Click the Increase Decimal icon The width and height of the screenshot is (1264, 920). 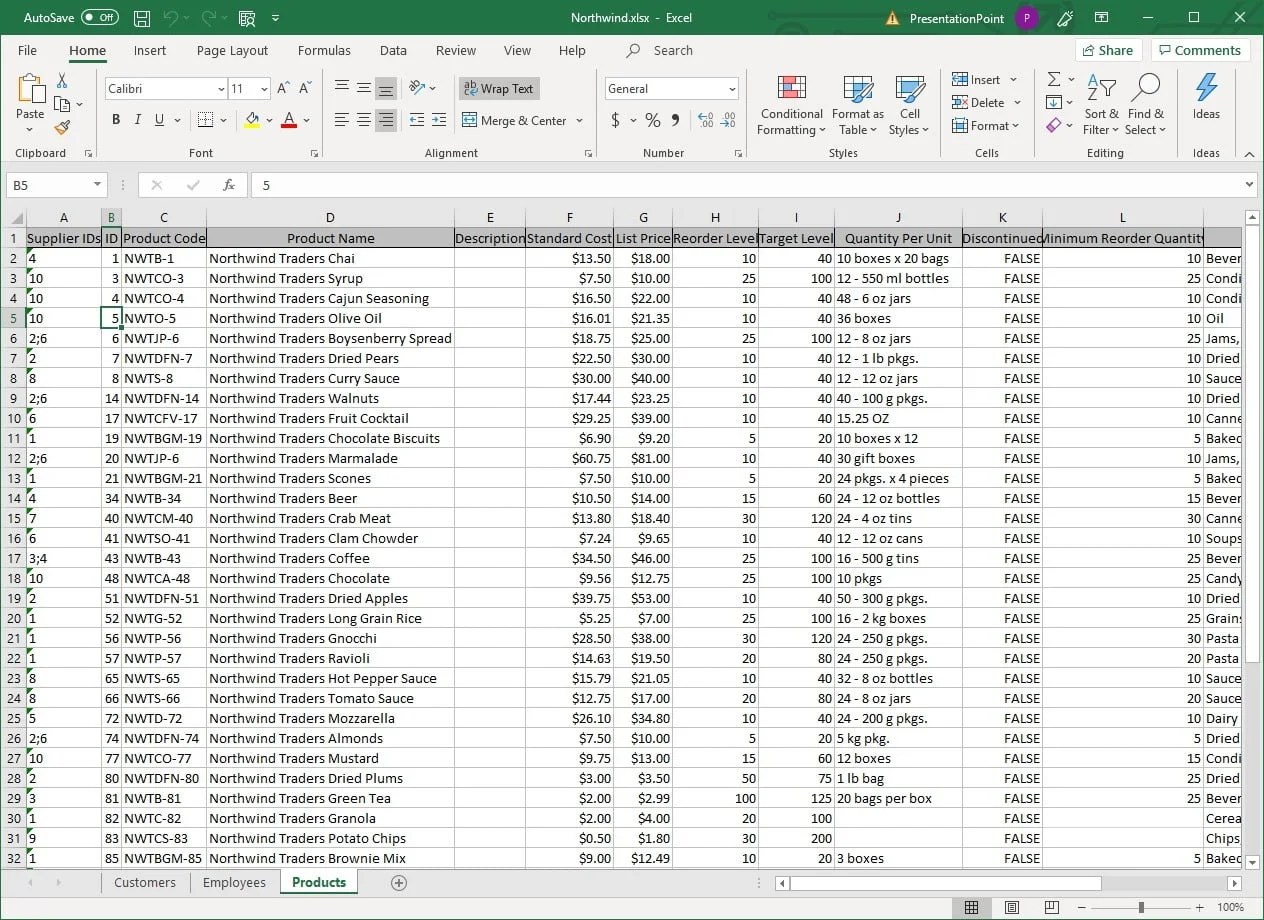point(706,120)
